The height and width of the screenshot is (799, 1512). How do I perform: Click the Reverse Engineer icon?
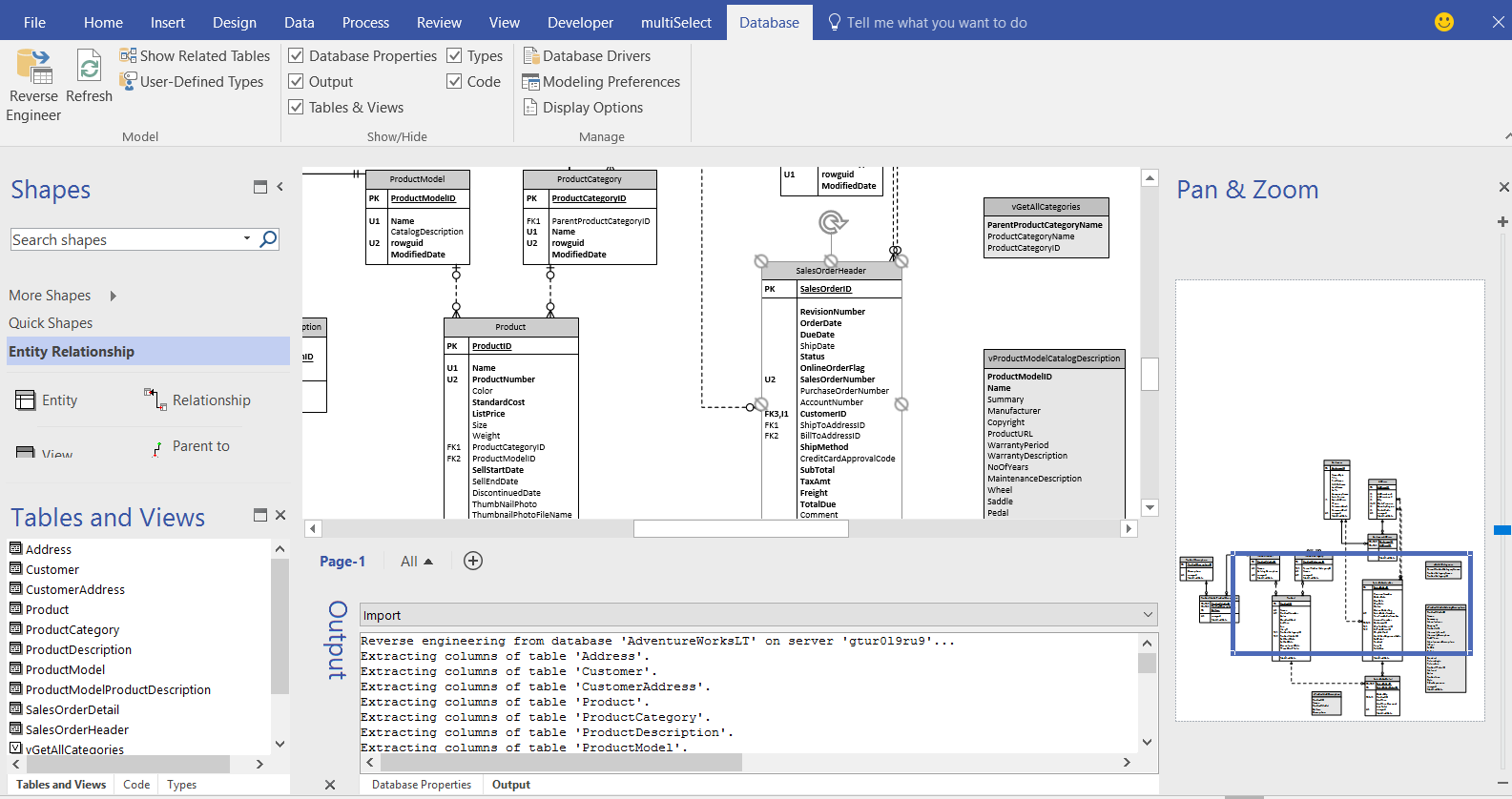[33, 66]
